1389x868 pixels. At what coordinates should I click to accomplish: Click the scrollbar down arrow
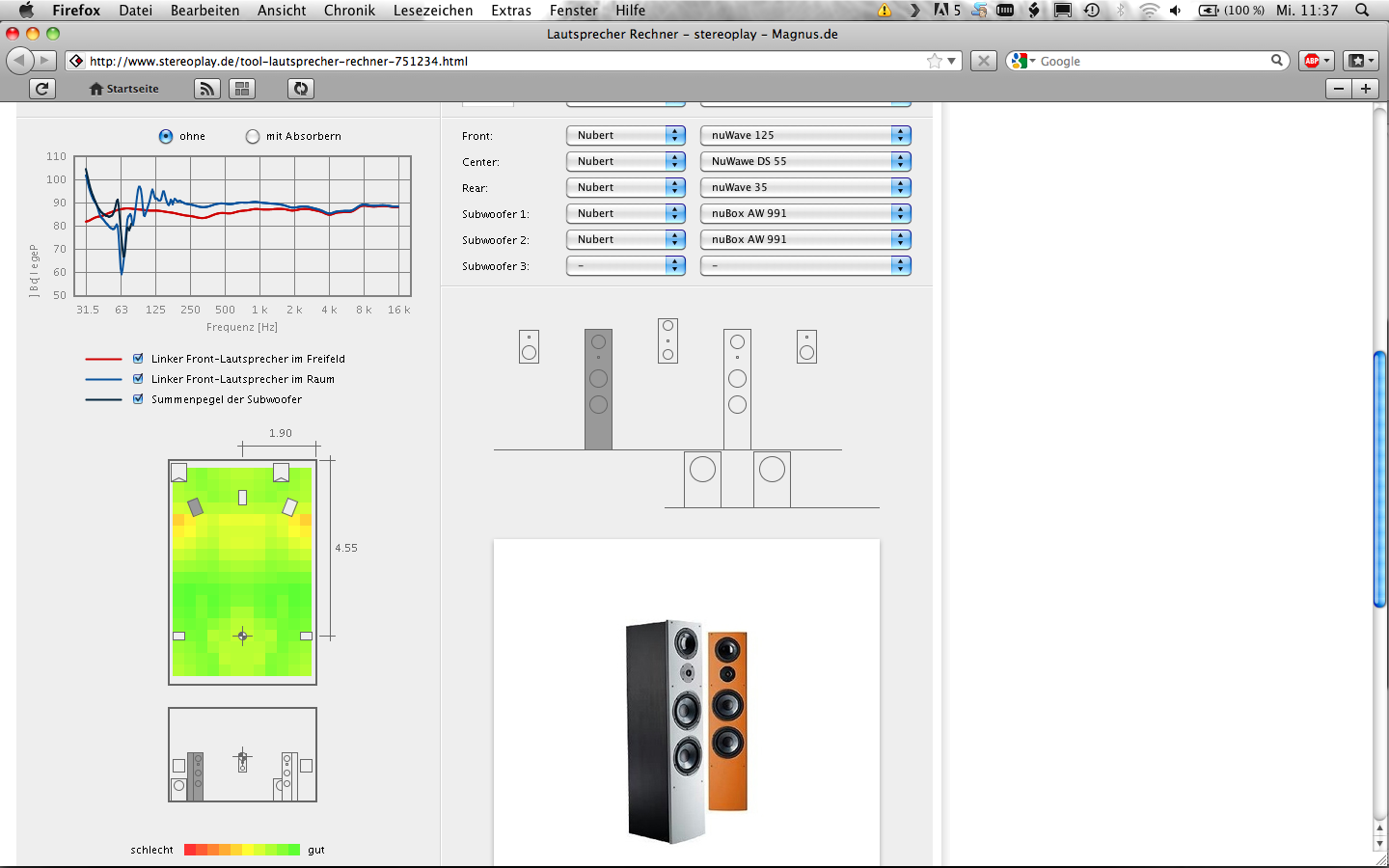click(x=1379, y=844)
